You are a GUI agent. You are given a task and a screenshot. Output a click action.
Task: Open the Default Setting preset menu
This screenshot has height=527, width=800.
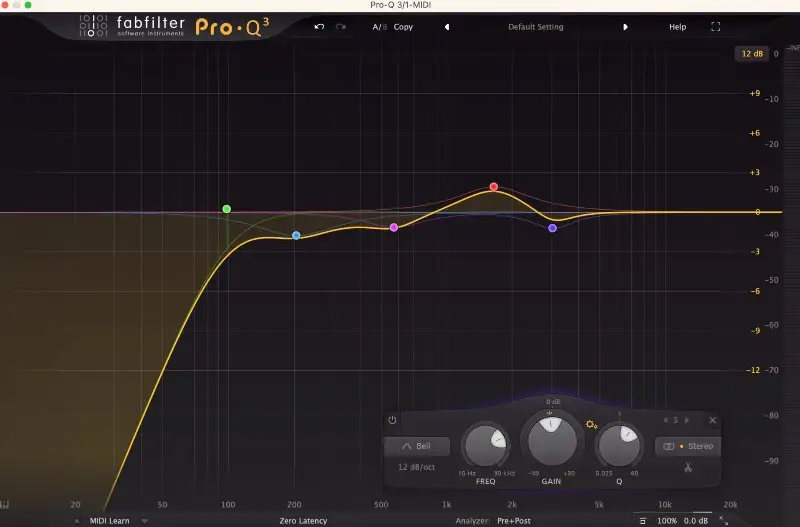pyautogui.click(x=535, y=27)
